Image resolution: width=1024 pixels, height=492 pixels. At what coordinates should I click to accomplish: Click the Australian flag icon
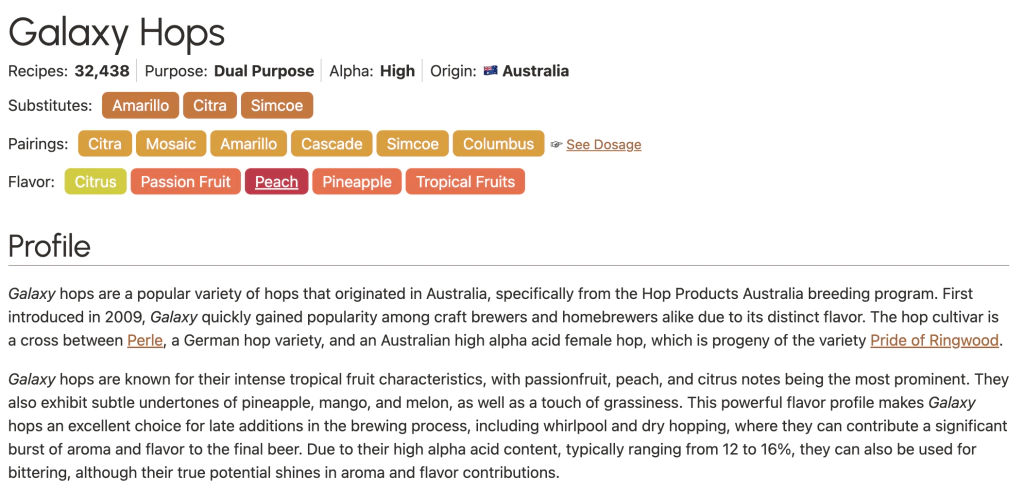[490, 71]
